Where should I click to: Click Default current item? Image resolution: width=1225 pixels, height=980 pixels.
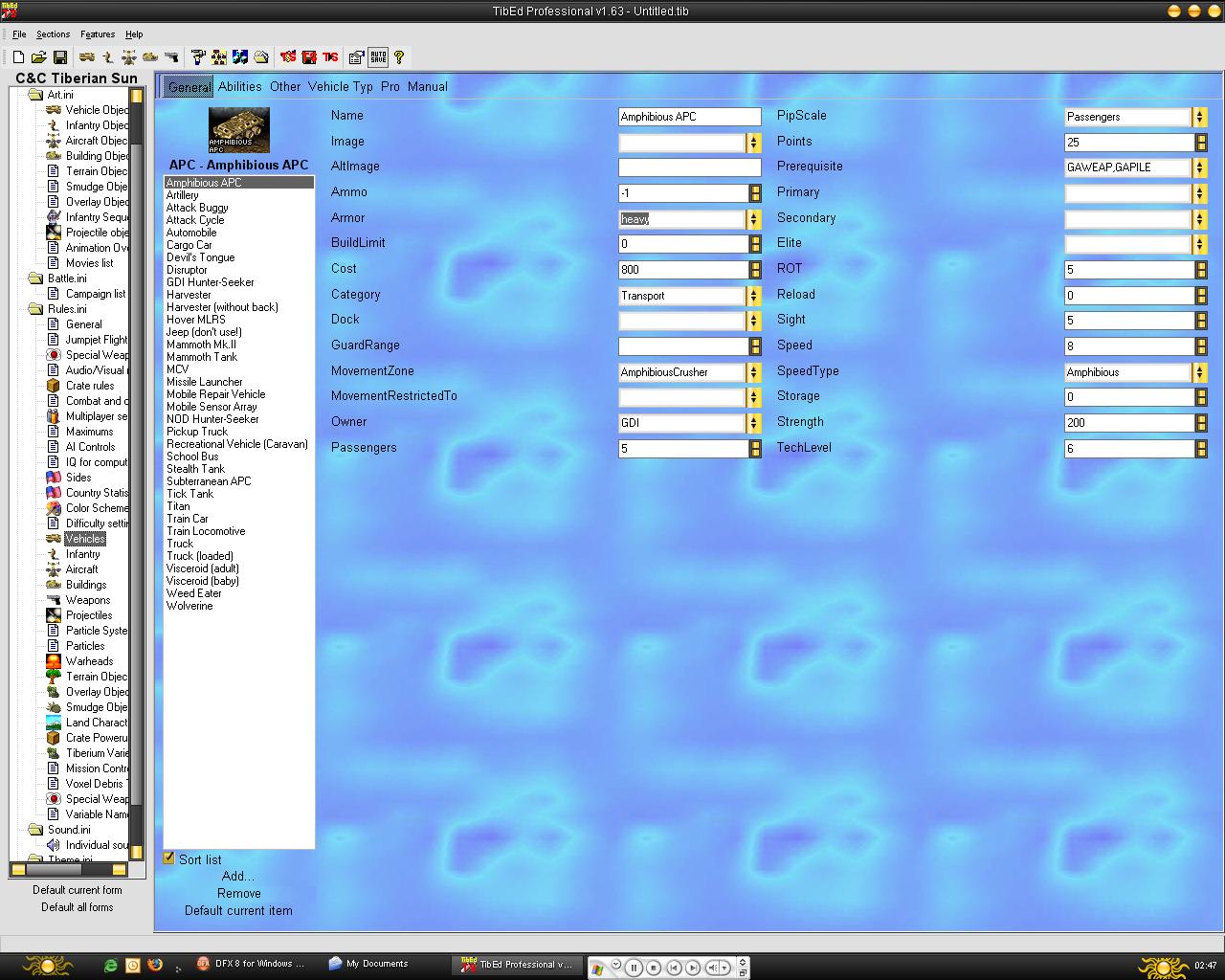(239, 910)
